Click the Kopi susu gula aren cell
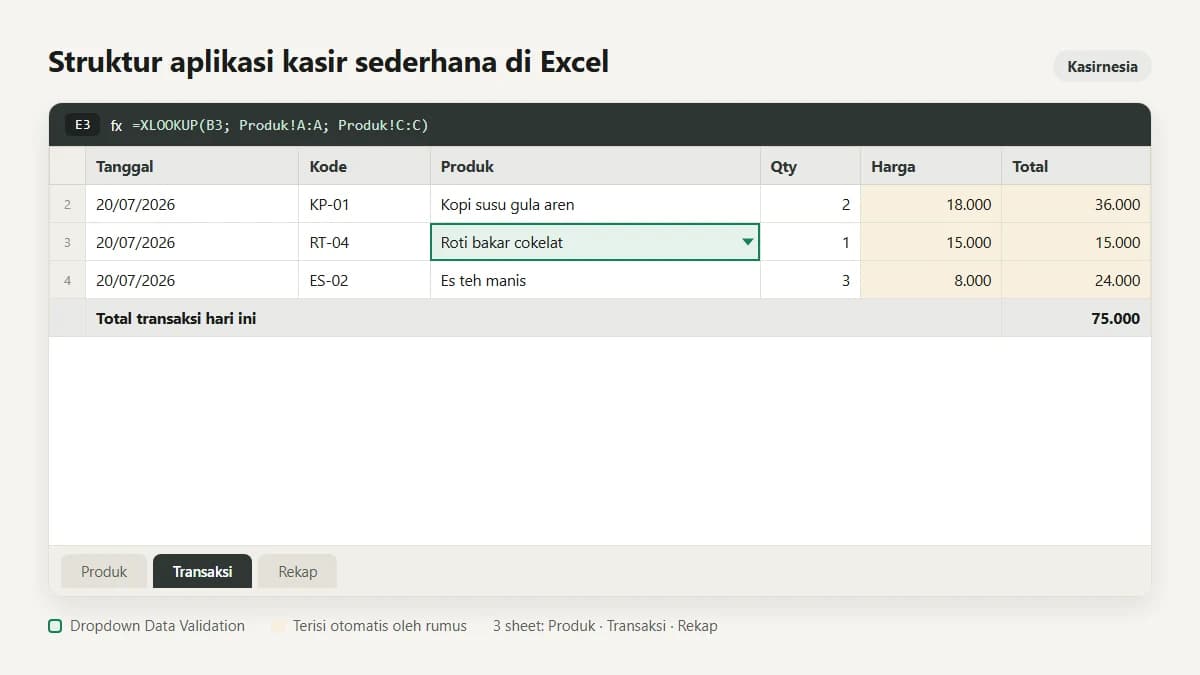The height and width of the screenshot is (675, 1200). pyautogui.click(x=595, y=204)
